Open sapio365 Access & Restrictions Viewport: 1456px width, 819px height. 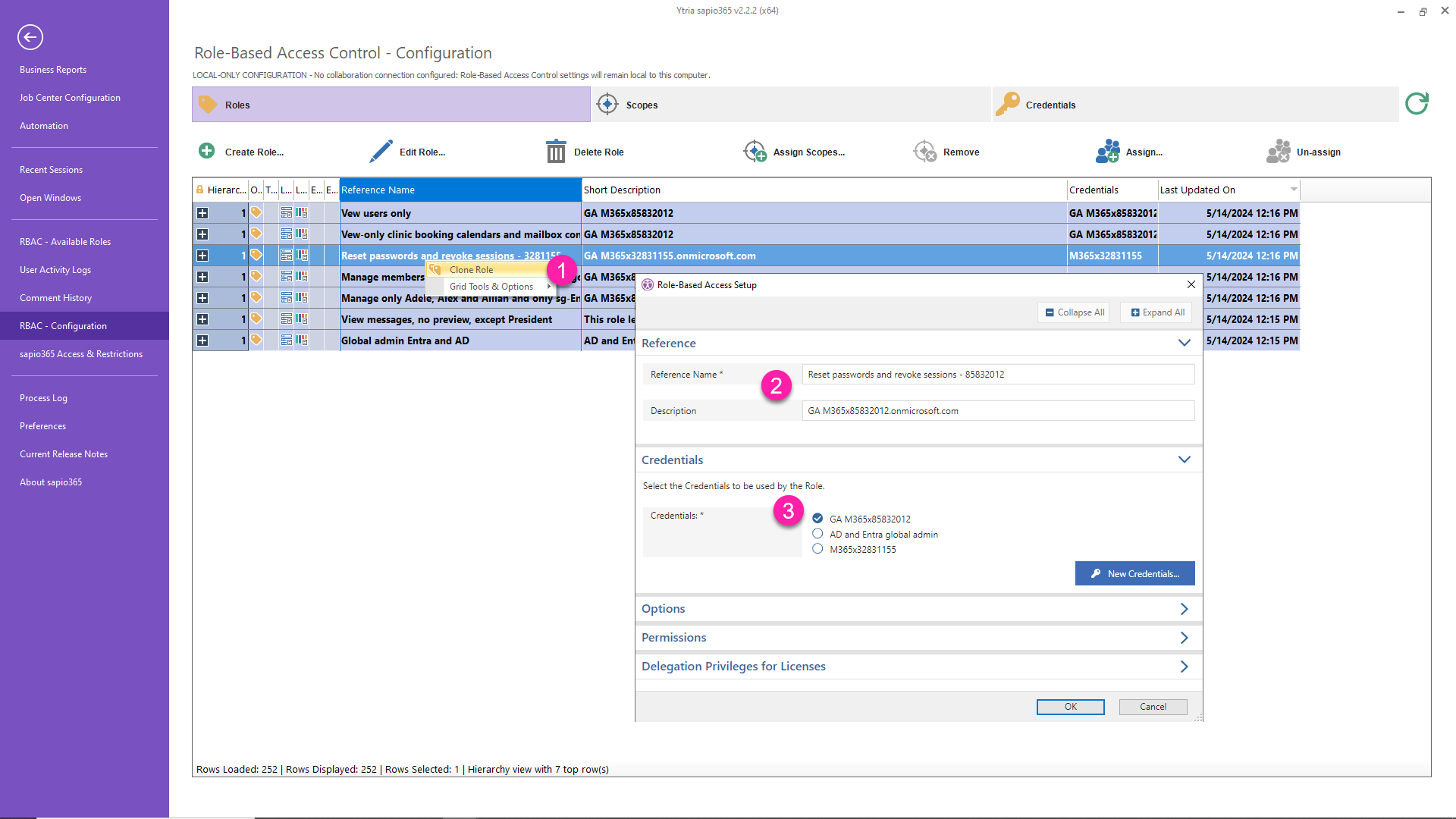click(x=81, y=353)
